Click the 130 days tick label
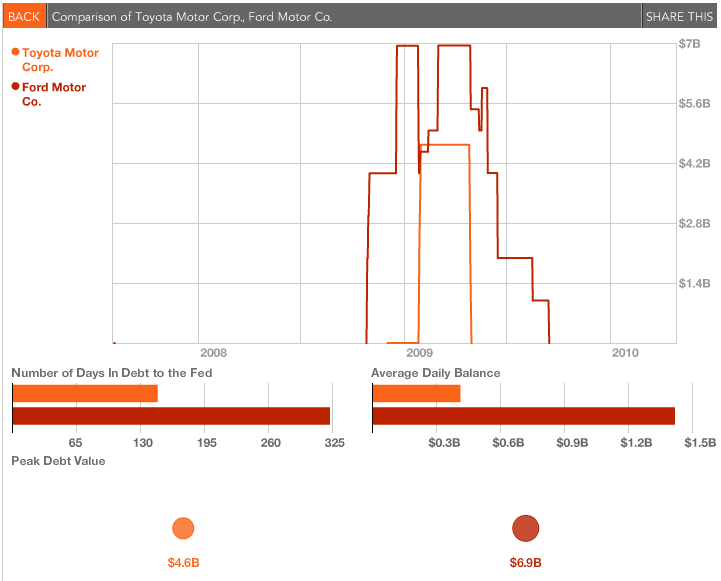This screenshot has width=721, height=581. [143, 443]
